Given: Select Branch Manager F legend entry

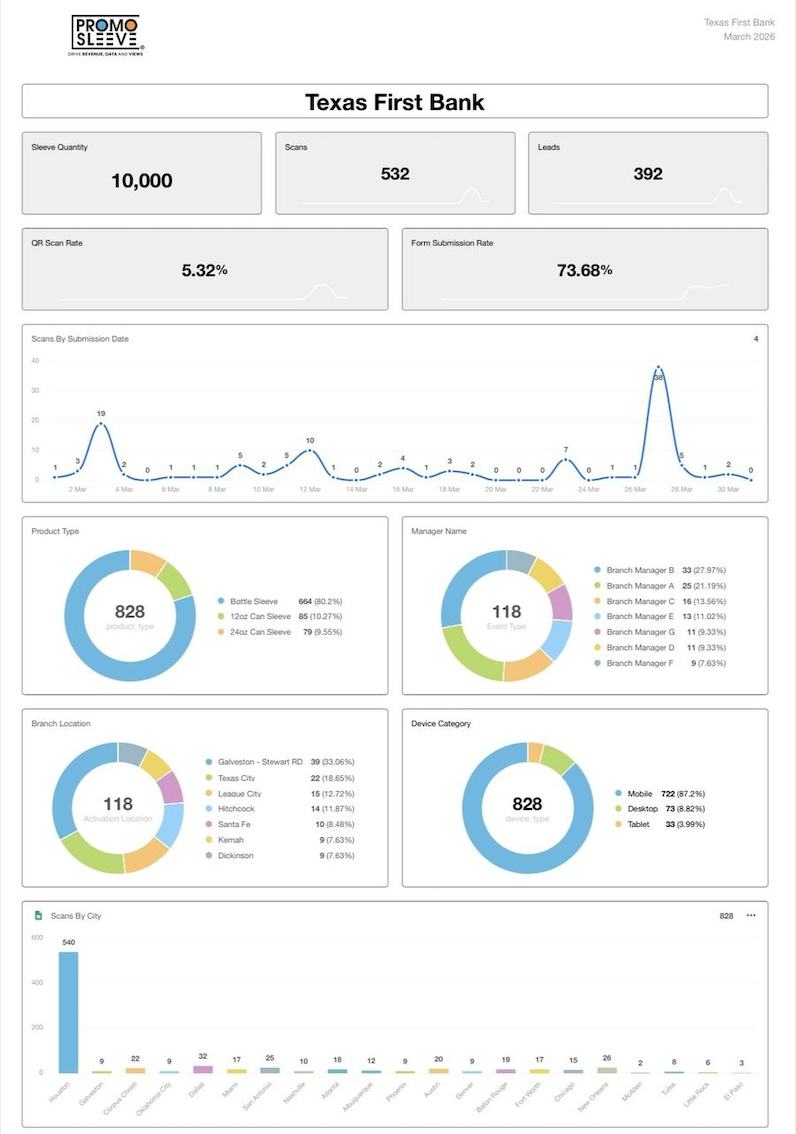Looking at the screenshot, I should click(x=660, y=662).
